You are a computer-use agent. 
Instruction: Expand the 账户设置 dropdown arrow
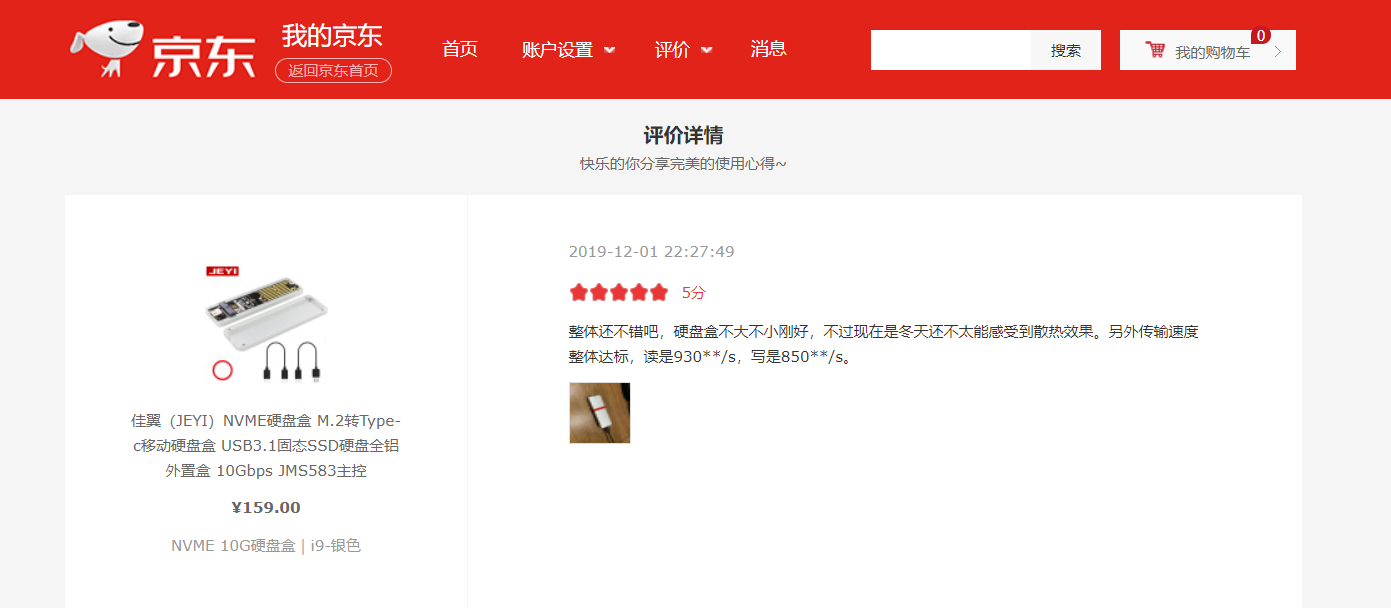click(x=610, y=50)
